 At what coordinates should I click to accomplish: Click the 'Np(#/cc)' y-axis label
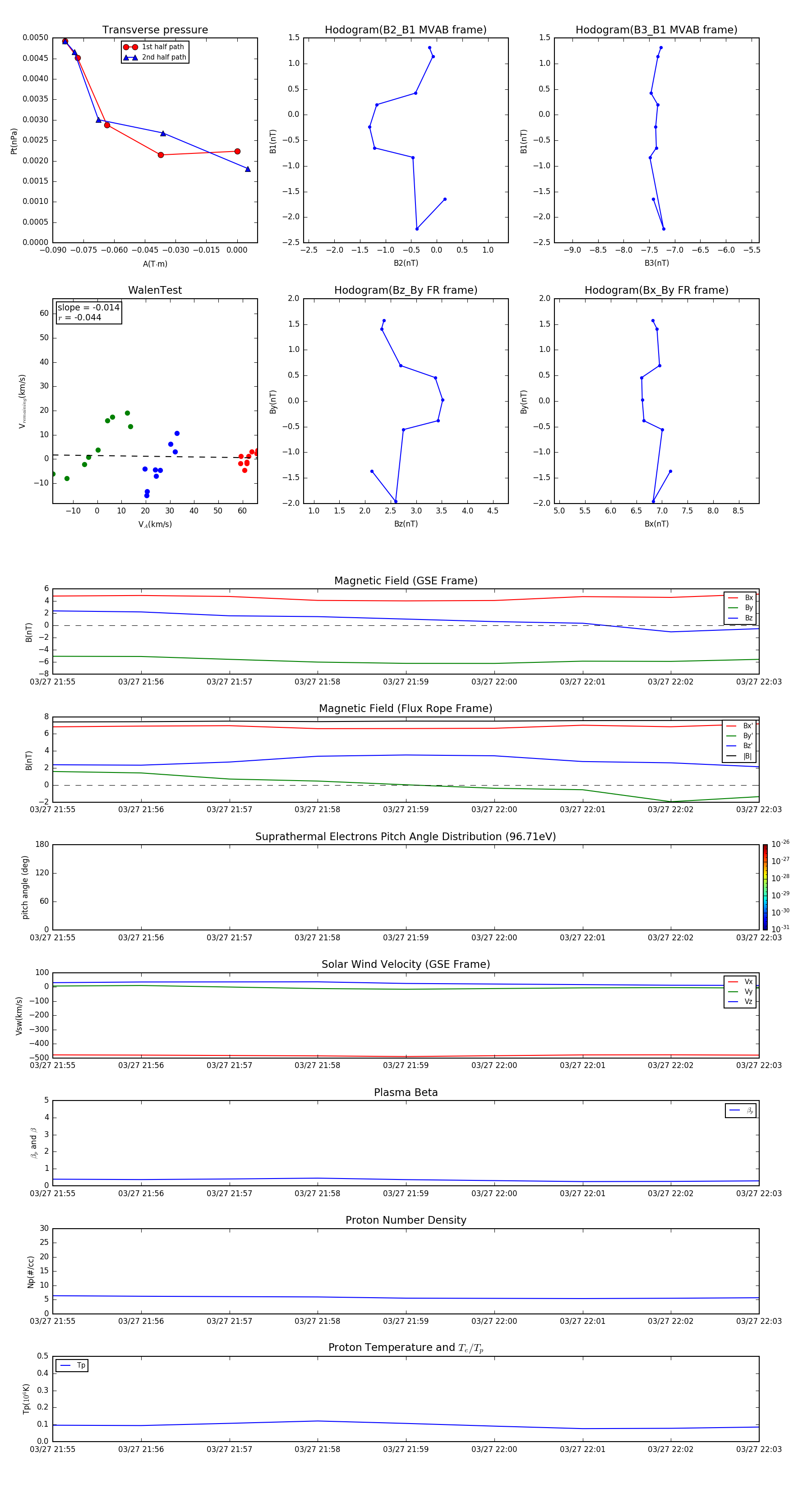coord(31,1272)
